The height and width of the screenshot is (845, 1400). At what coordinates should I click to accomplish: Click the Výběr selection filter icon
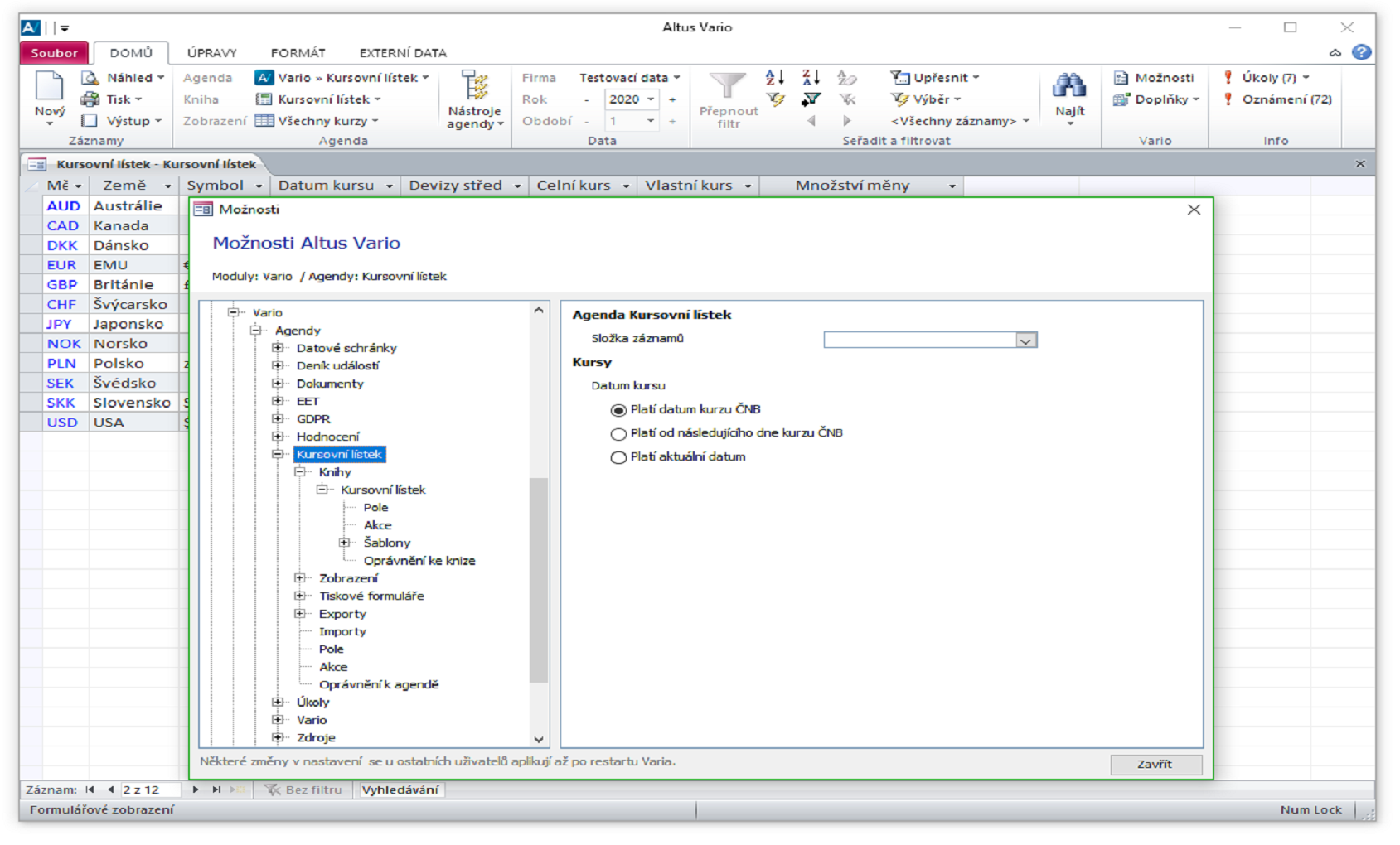pos(899,99)
